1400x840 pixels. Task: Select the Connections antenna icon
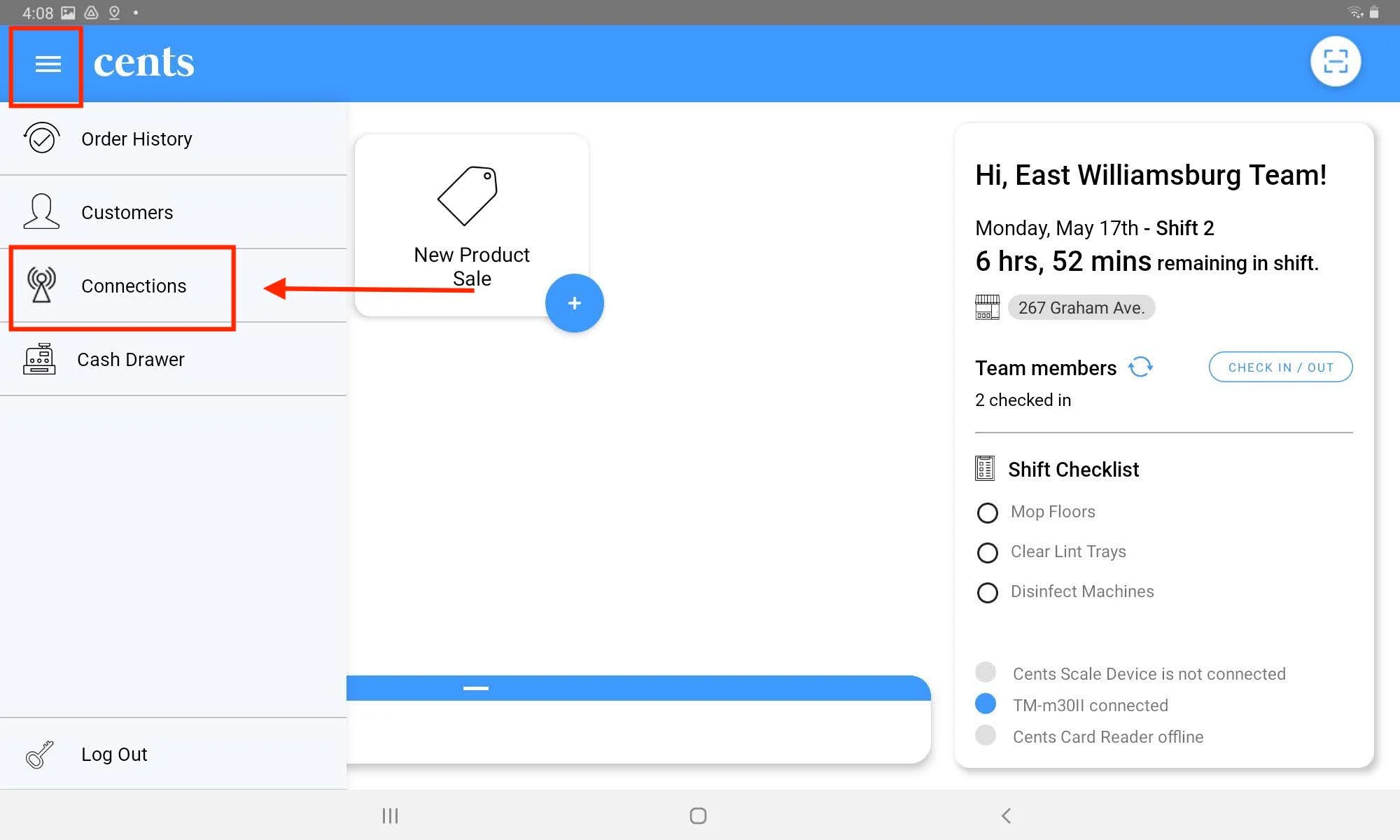(42, 286)
